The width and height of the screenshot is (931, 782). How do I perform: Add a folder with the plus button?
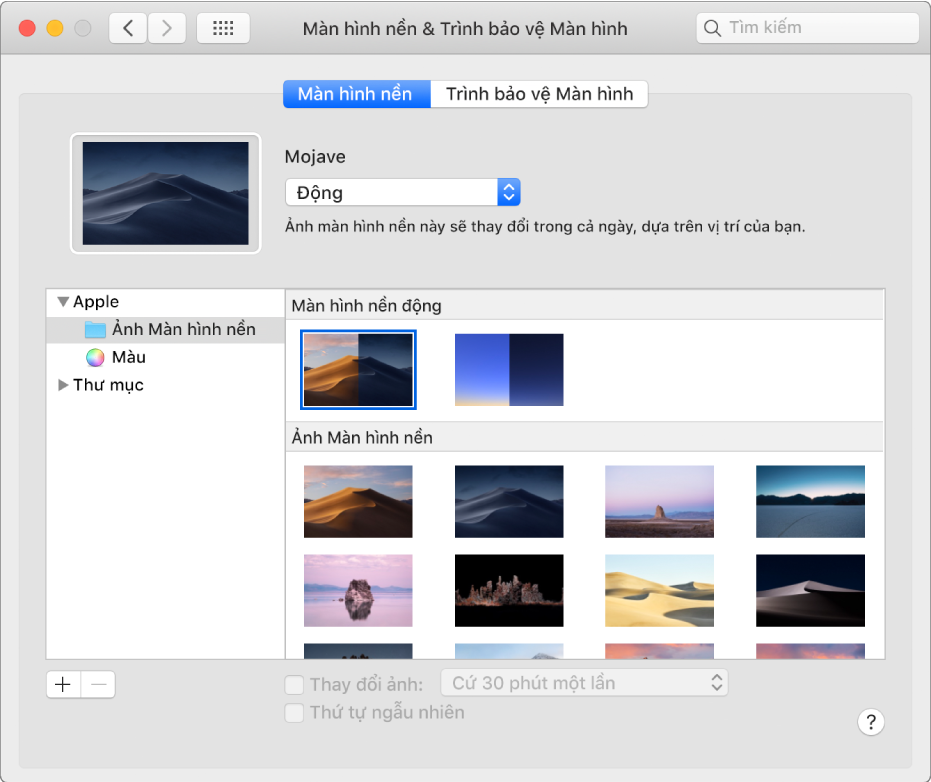[x=63, y=685]
